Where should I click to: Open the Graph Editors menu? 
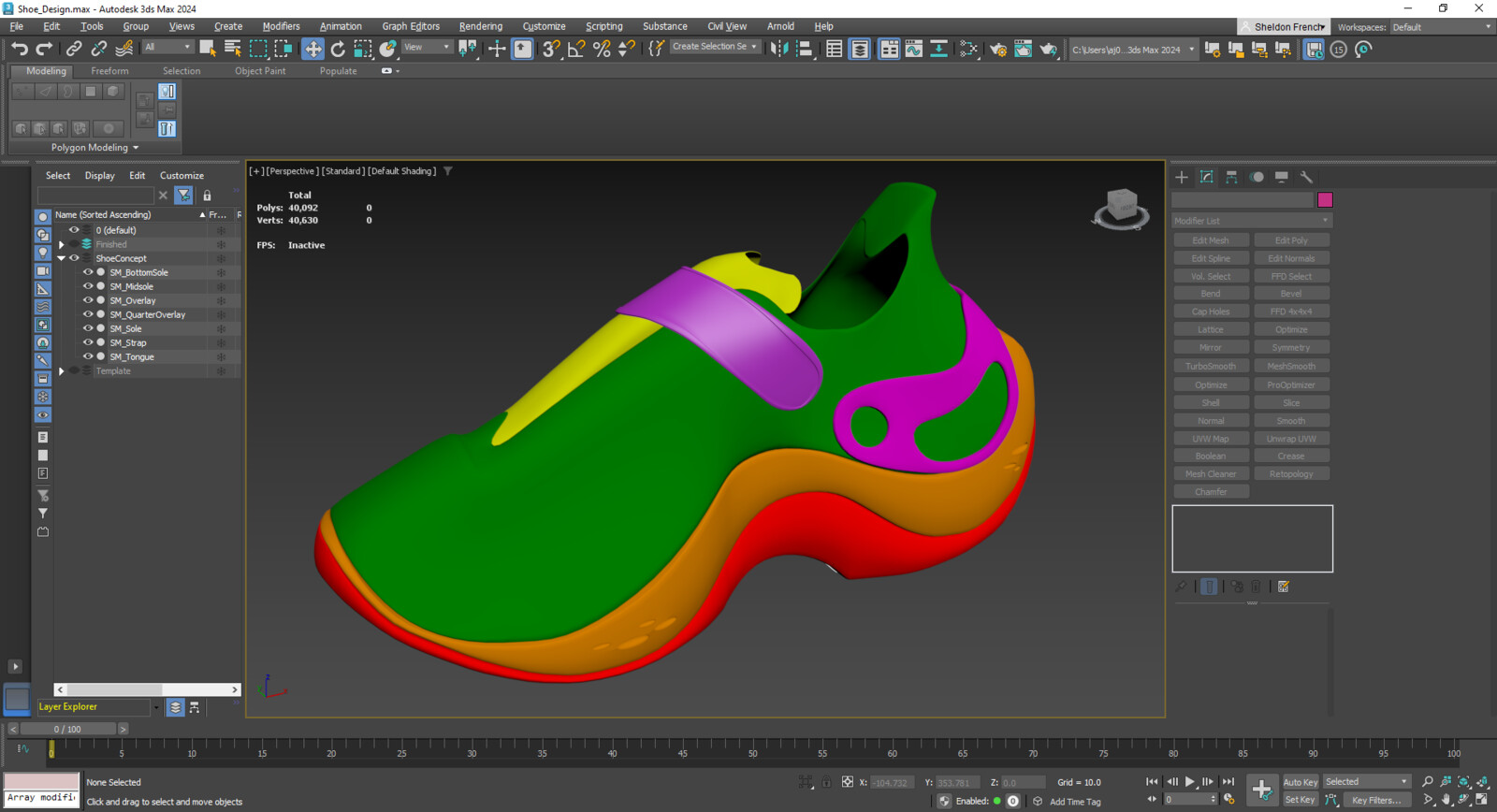click(x=411, y=26)
